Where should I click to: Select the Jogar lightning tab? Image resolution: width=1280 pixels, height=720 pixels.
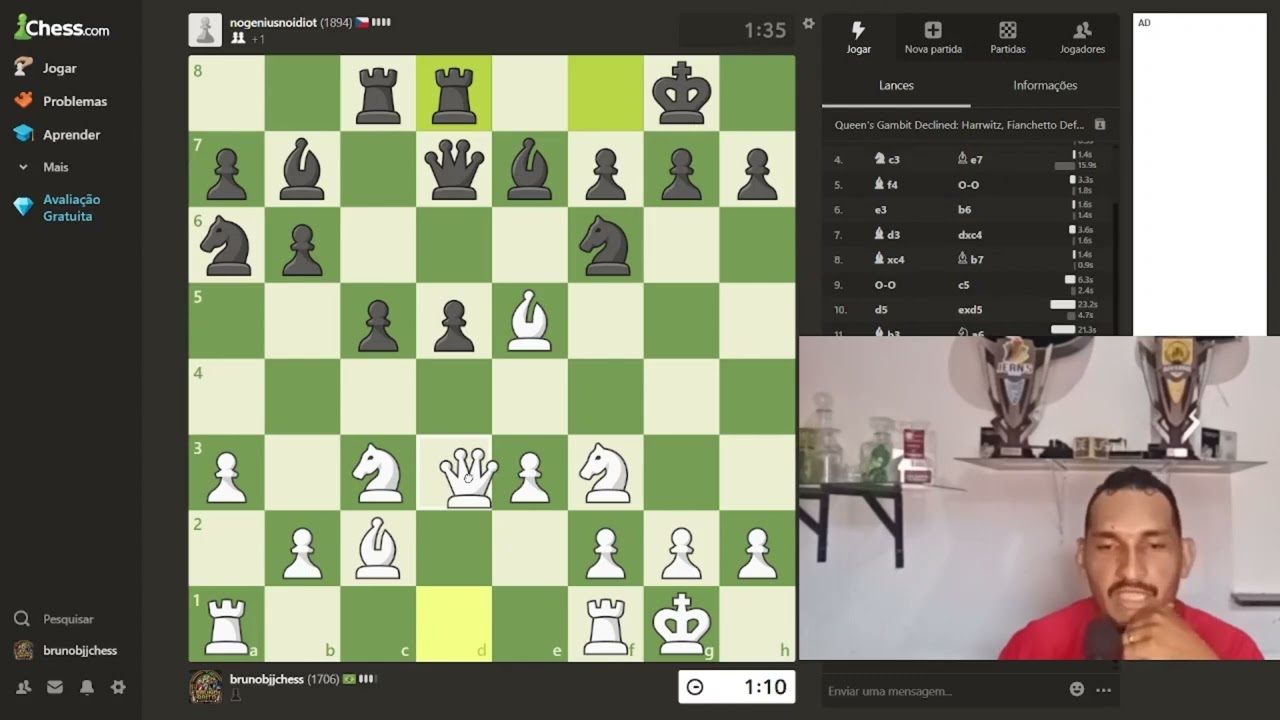858,38
